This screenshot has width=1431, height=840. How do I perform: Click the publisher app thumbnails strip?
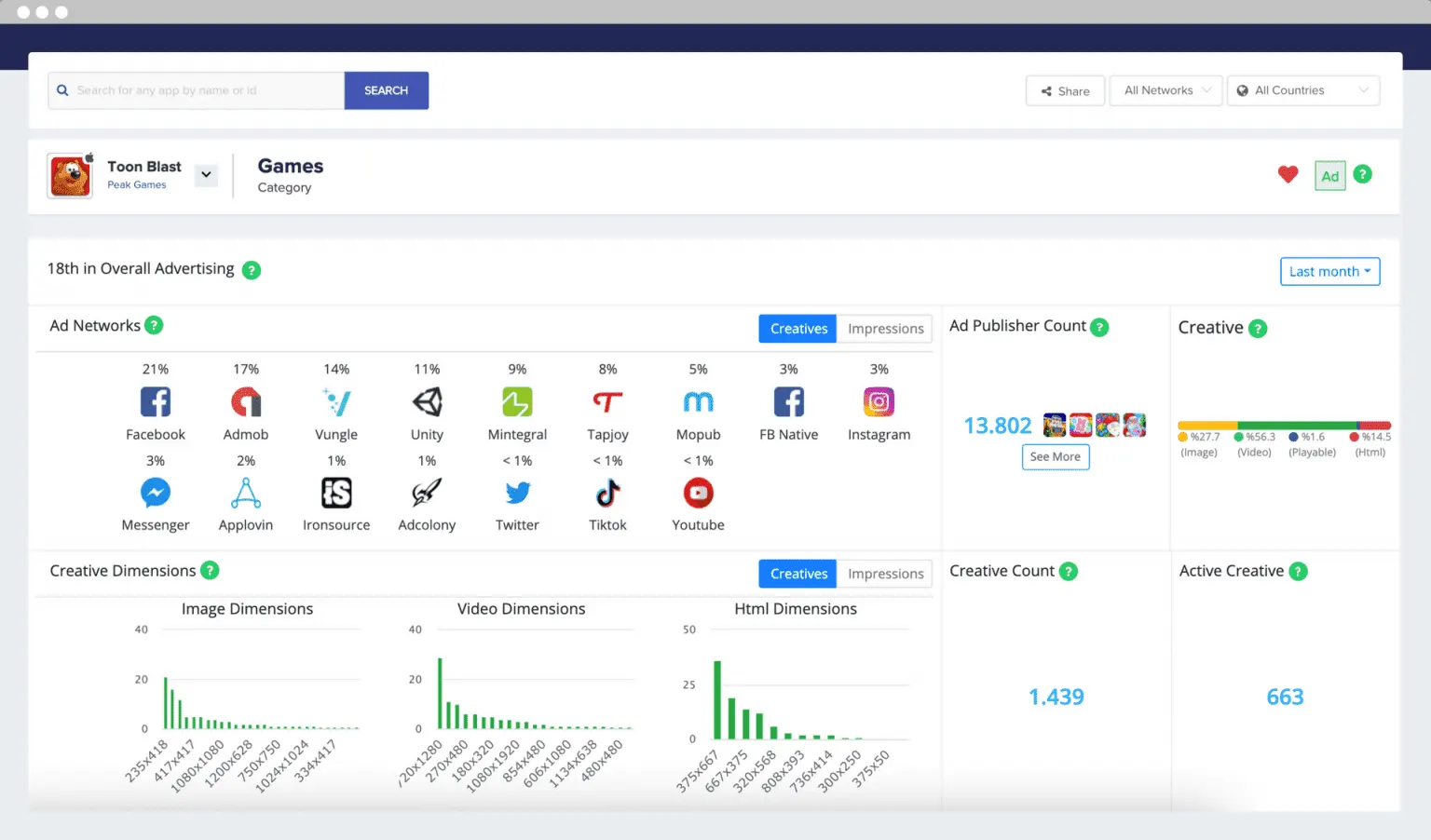[x=1095, y=425]
